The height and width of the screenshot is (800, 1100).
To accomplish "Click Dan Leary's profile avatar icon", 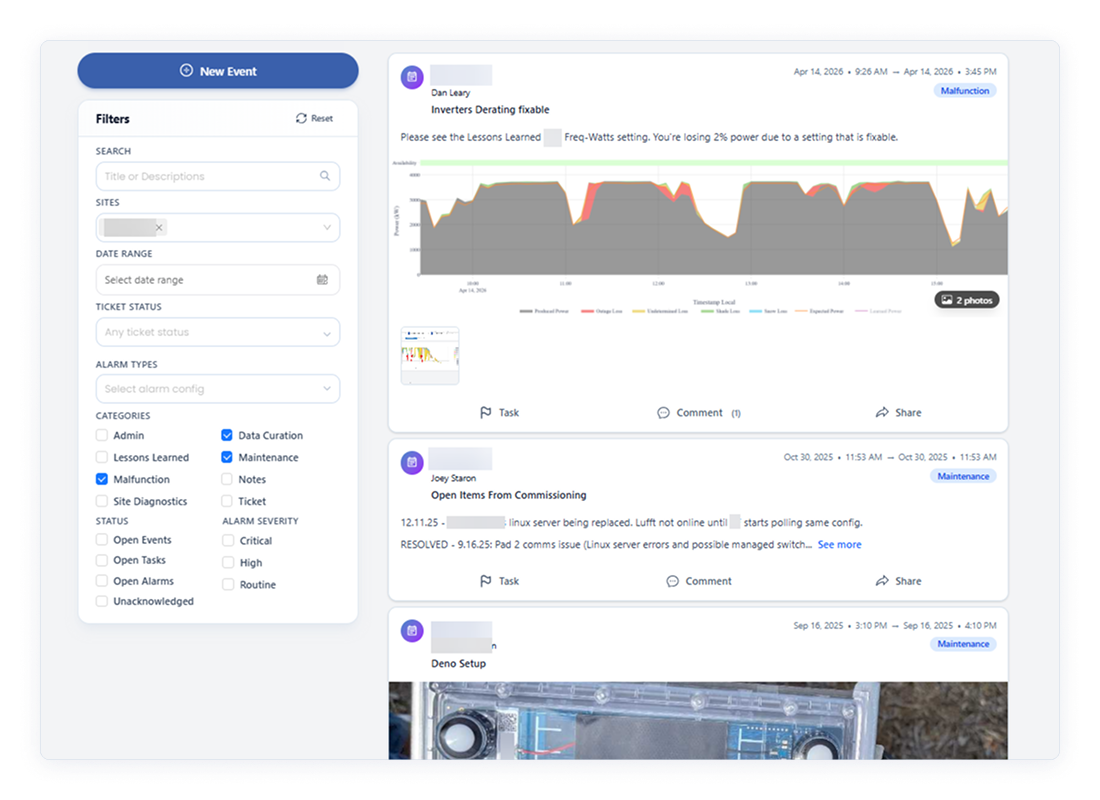I will 412,75.
